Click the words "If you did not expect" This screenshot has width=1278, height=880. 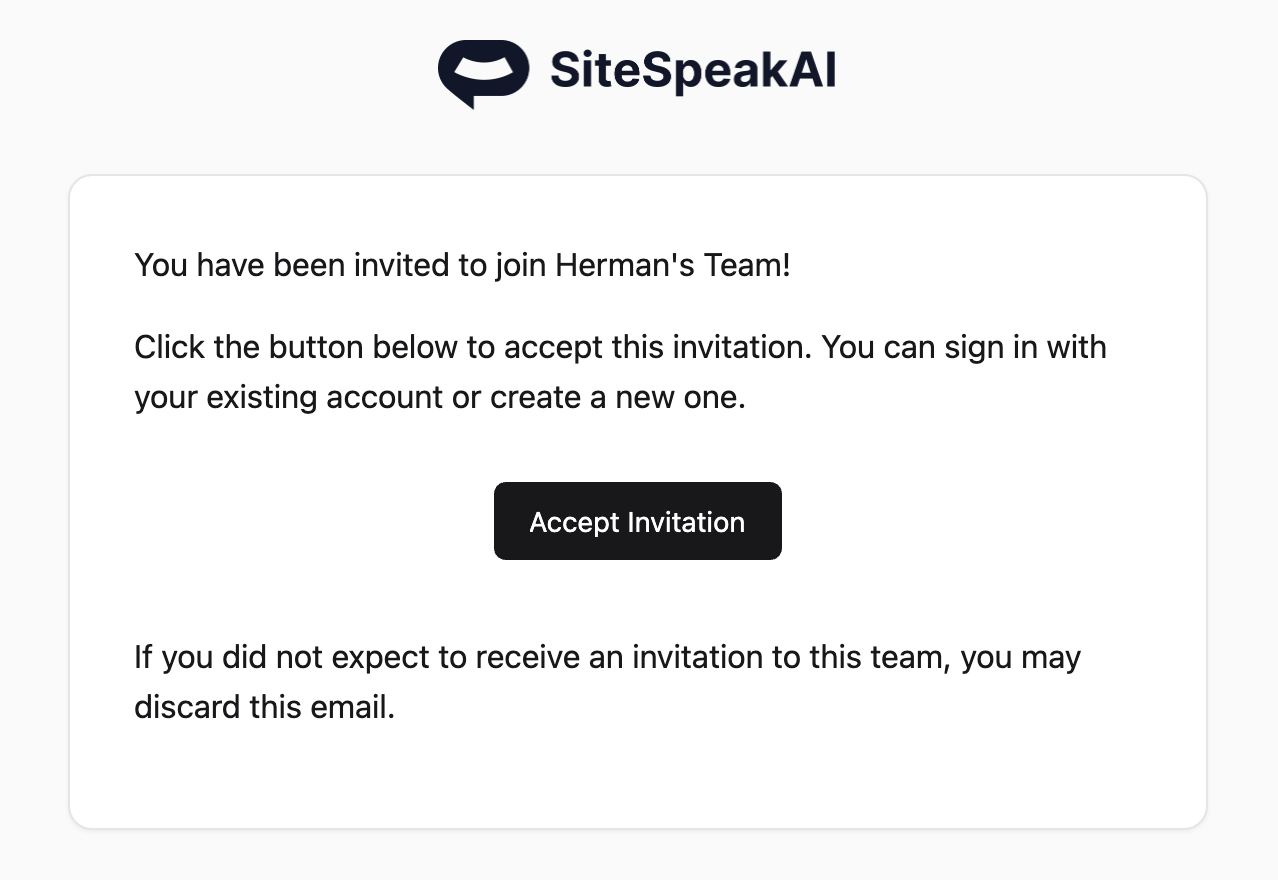tap(264, 657)
